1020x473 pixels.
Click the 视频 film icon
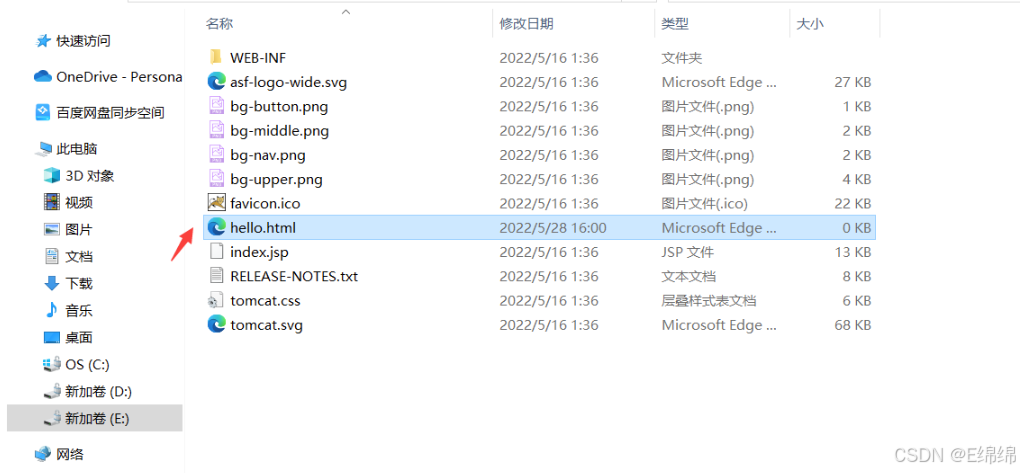pyautogui.click(x=51, y=202)
